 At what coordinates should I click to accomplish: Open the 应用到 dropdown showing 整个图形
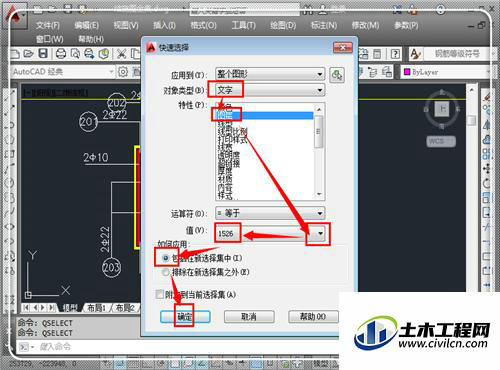click(270, 74)
